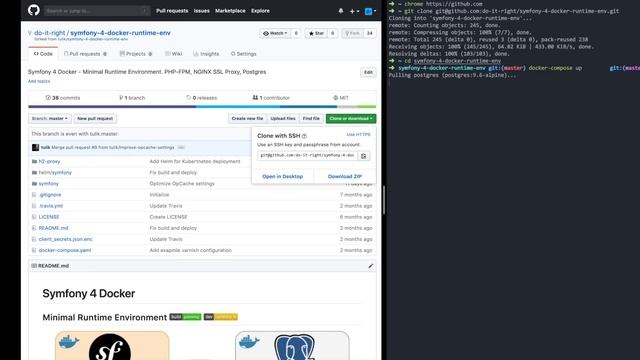Screen dimensions: 640x360
Task: Switch to the Pull requests tab
Action: click(x=85, y=54)
